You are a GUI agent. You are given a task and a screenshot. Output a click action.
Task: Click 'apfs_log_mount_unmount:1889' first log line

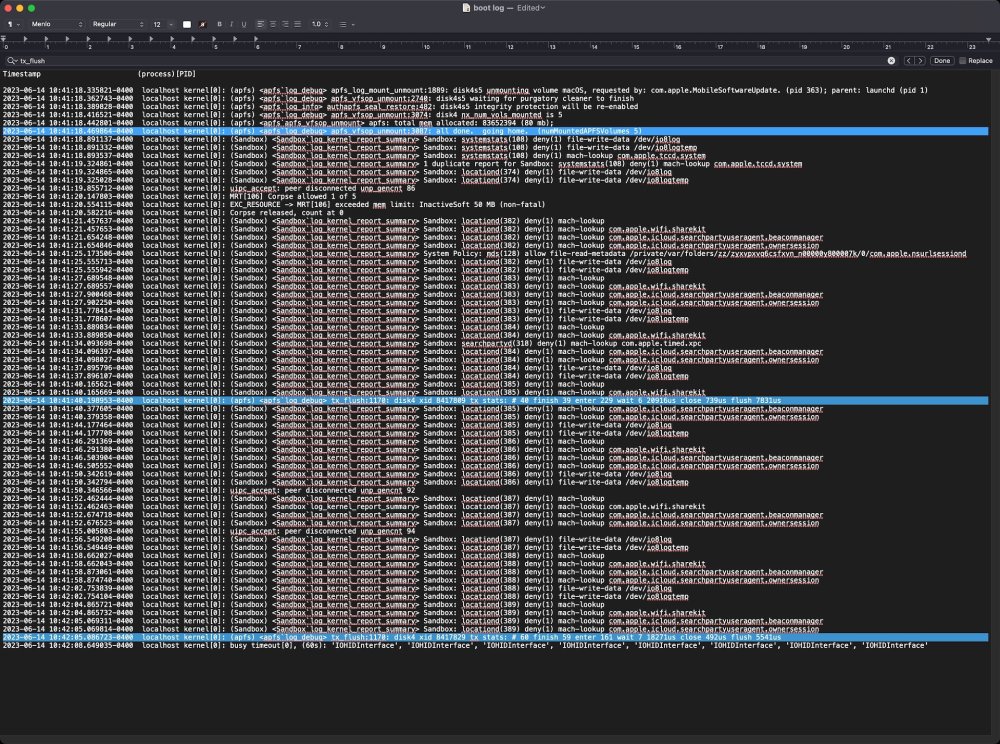465,90
